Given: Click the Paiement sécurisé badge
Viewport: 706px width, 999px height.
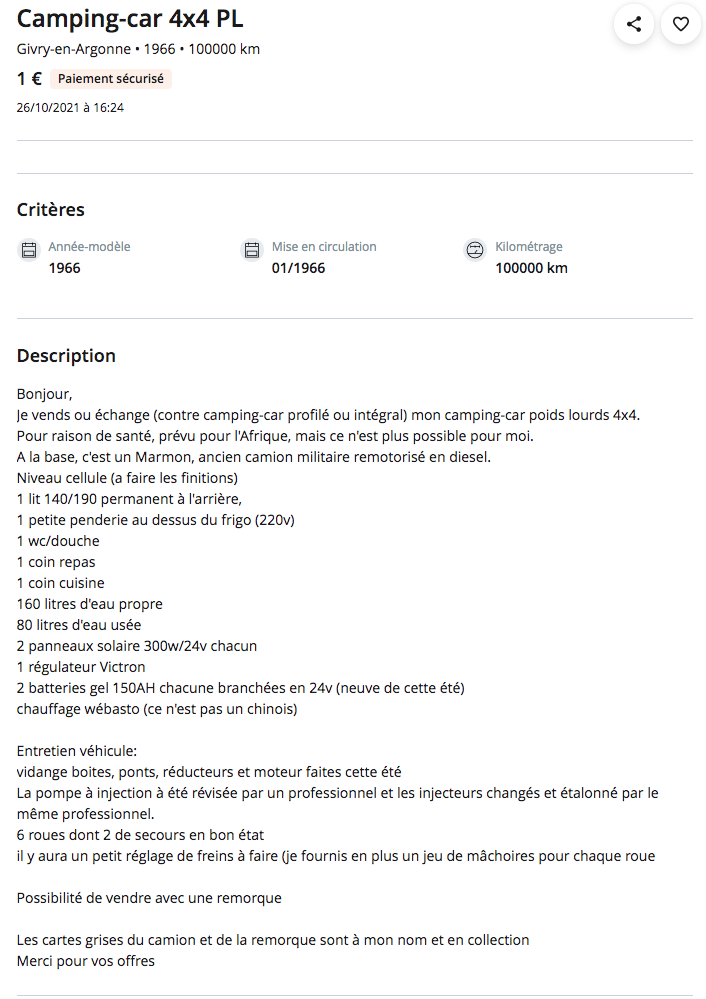Looking at the screenshot, I should tap(111, 79).
